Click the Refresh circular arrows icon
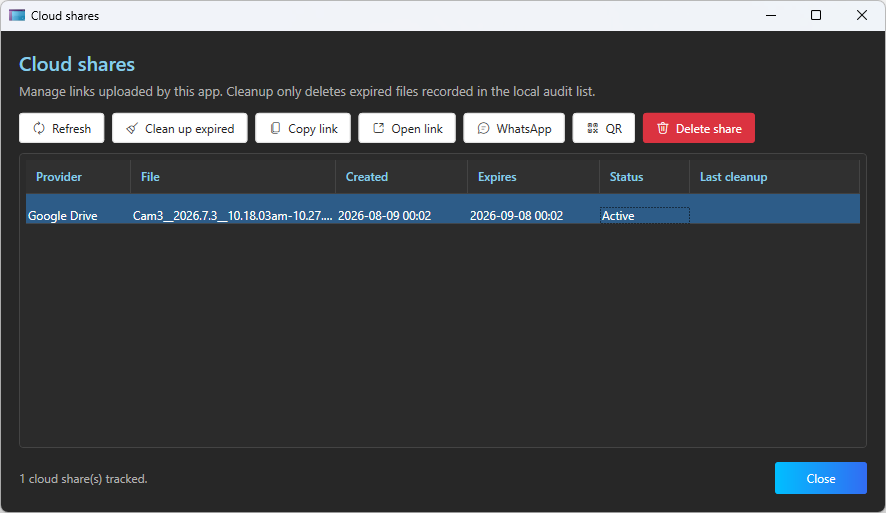This screenshot has width=886, height=513. (39, 128)
